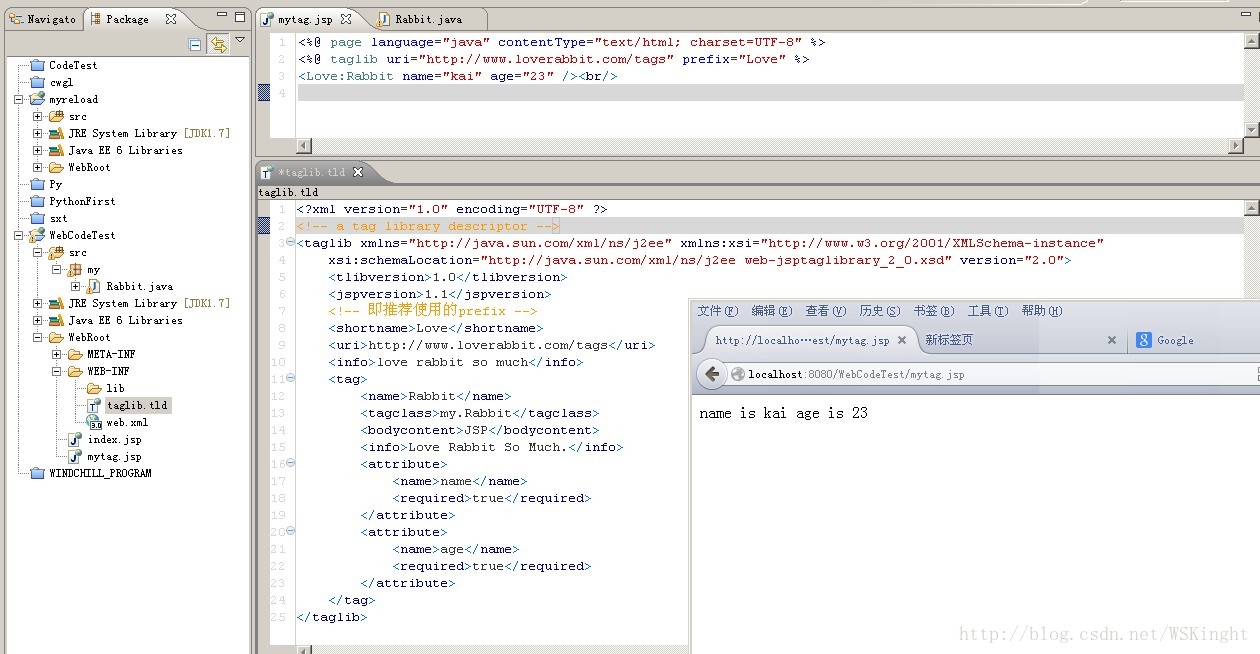Click the web.xml file icon
This screenshot has height=654, width=1260.
coord(94,422)
